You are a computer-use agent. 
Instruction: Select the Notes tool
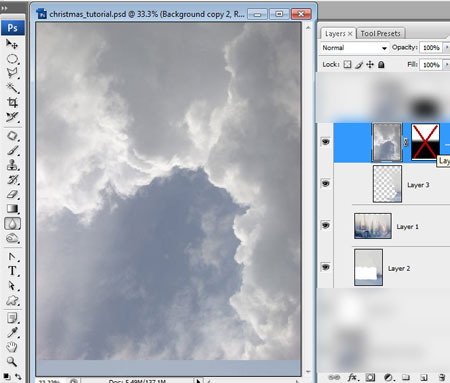pos(12,318)
